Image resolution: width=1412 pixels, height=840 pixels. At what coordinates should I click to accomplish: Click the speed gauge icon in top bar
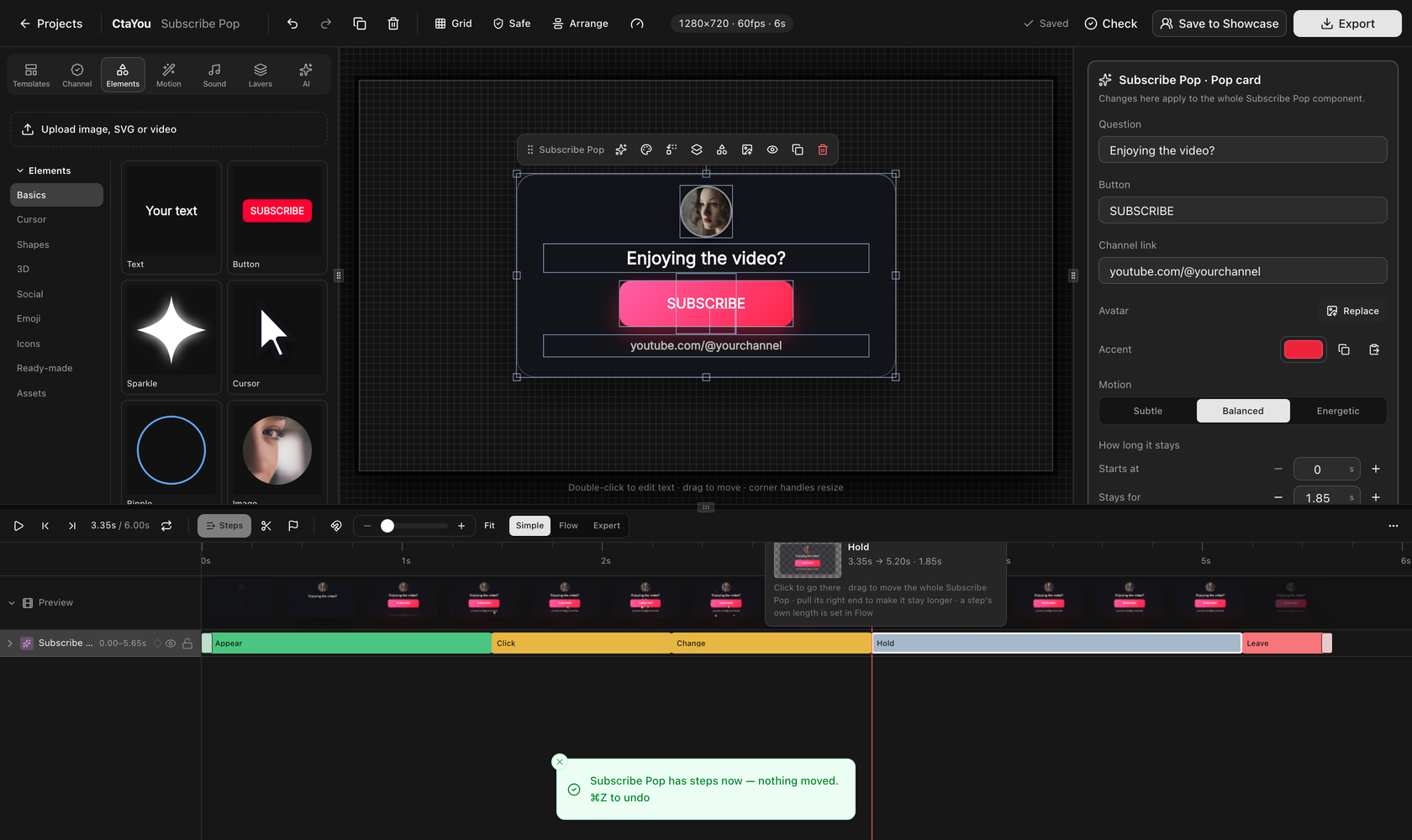pyautogui.click(x=637, y=24)
